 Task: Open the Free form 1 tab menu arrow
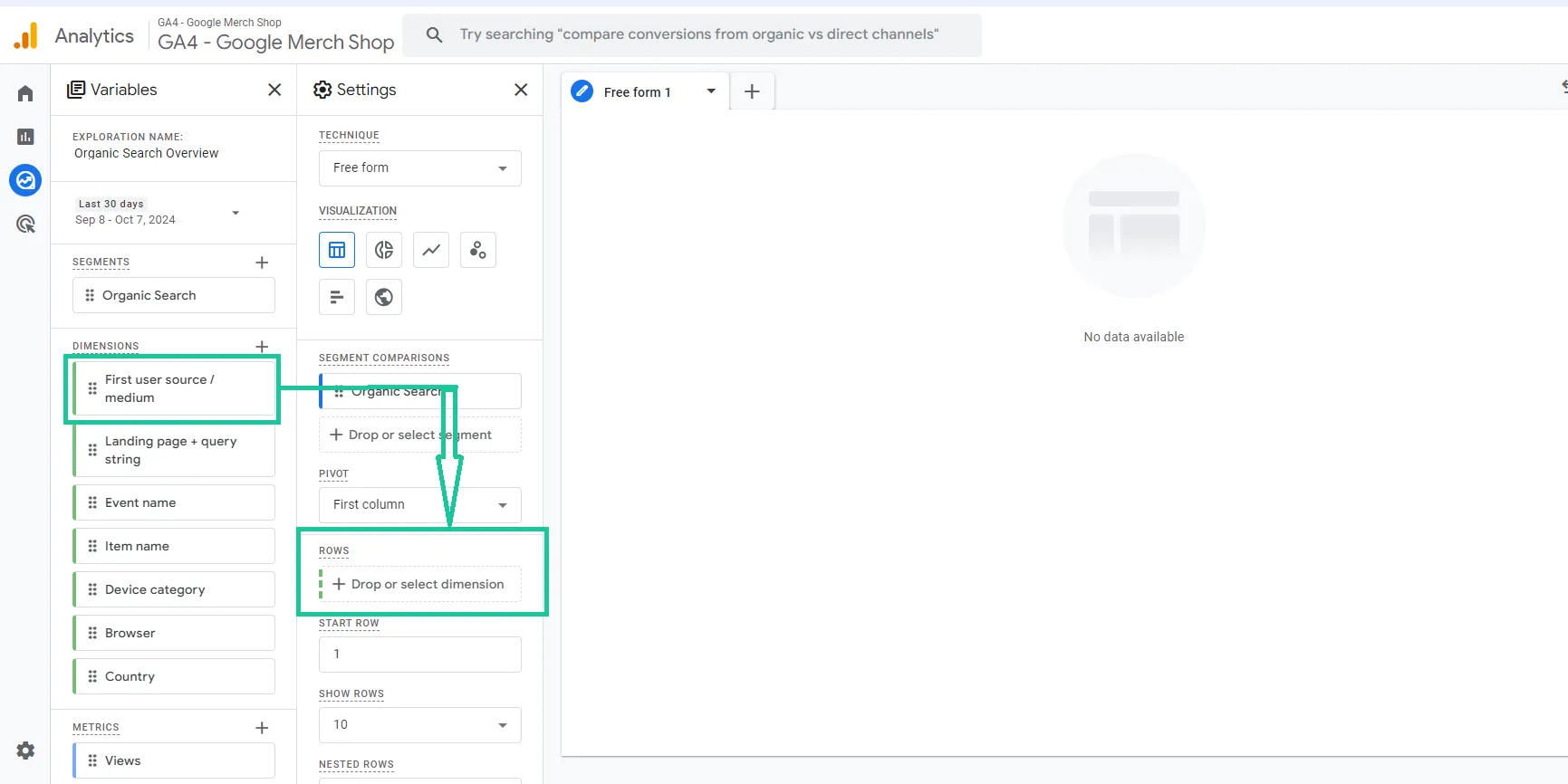coord(711,91)
